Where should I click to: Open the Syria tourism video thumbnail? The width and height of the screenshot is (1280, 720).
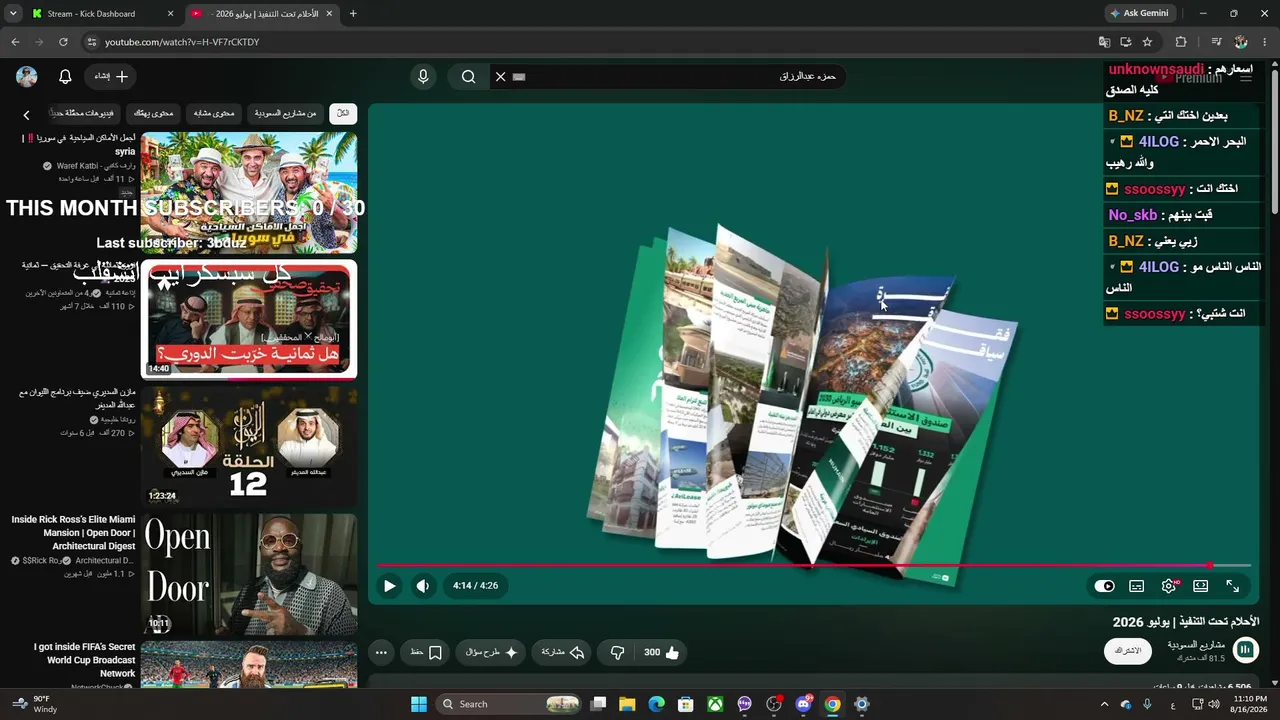(249, 192)
